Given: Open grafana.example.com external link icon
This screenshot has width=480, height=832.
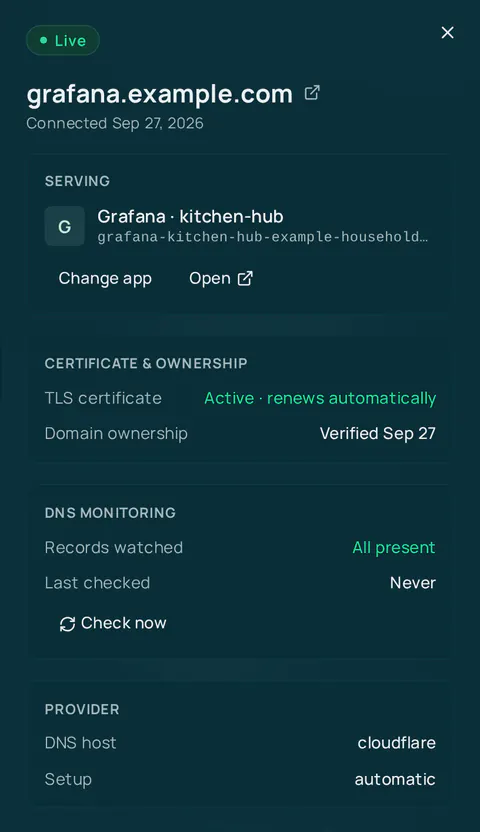Looking at the screenshot, I should 312,93.
